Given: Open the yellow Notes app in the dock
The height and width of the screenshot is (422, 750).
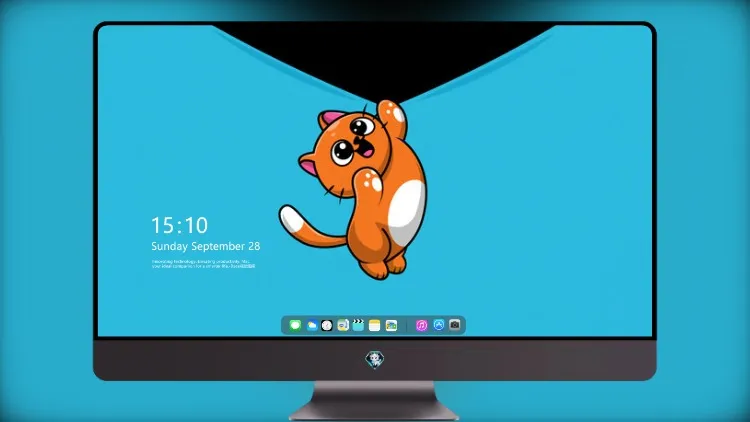Looking at the screenshot, I should [375, 325].
